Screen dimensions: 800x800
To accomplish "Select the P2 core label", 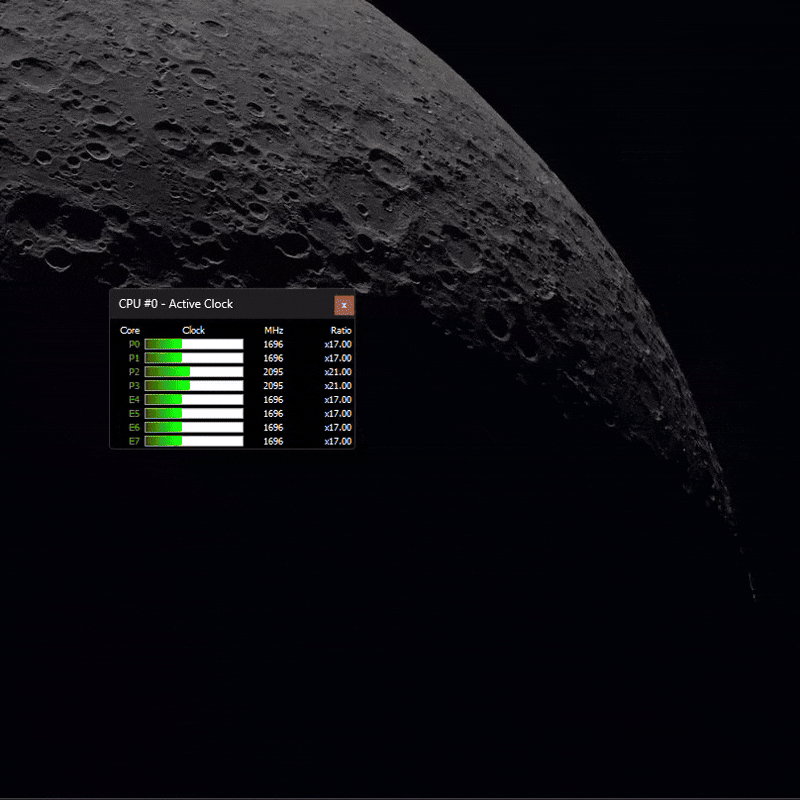I will 134,372.
